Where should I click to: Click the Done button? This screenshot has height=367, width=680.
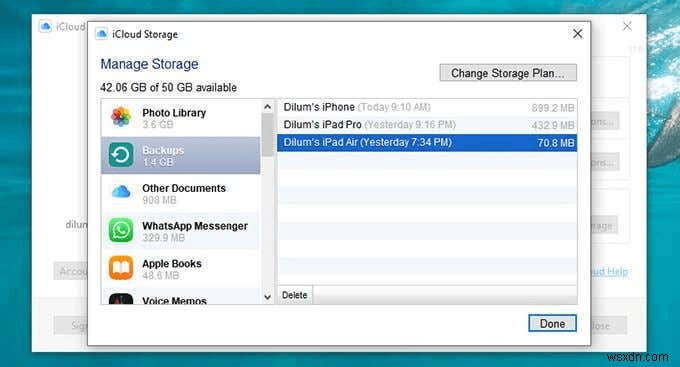click(552, 324)
